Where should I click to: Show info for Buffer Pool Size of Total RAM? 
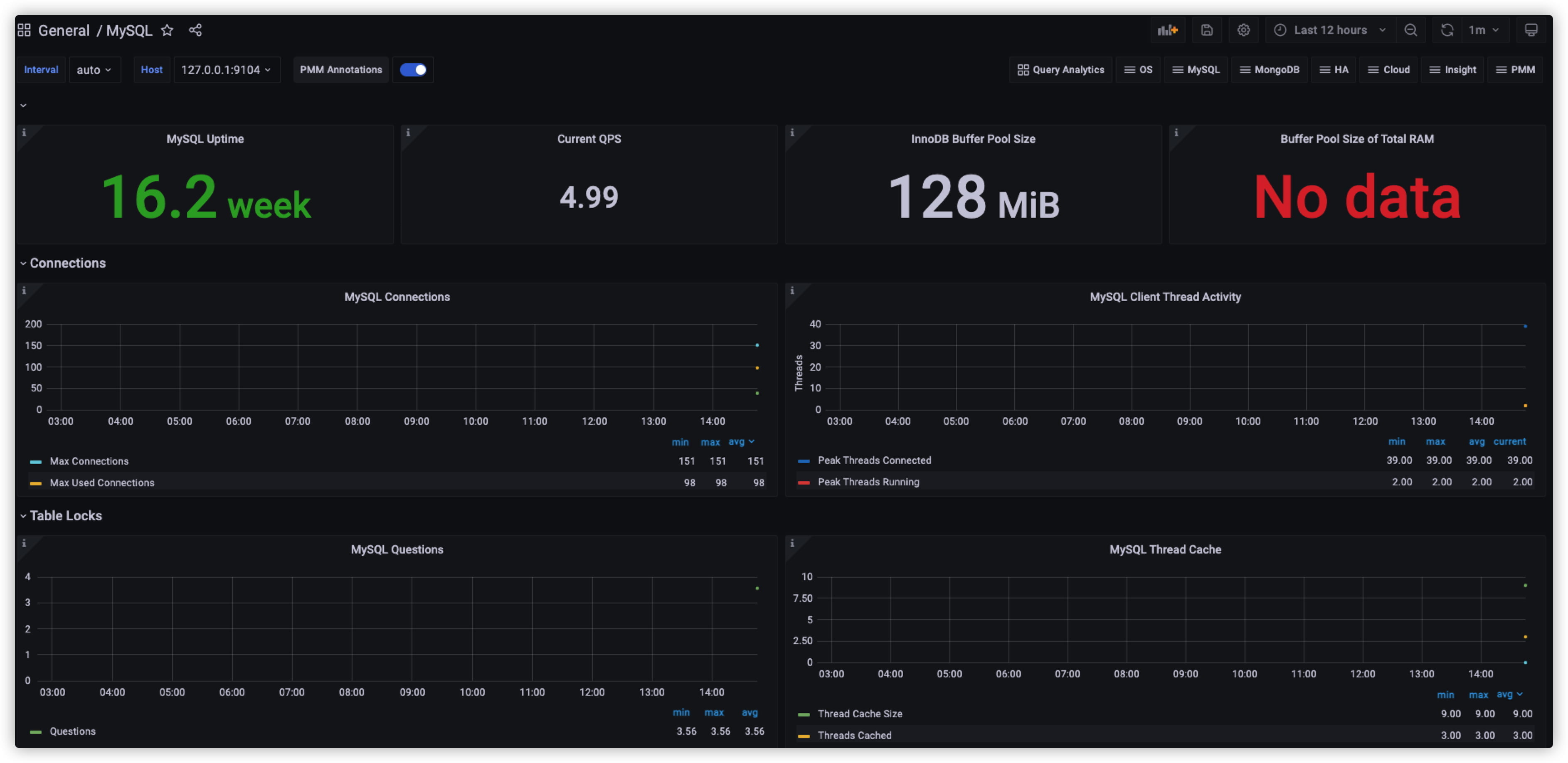(x=1176, y=133)
